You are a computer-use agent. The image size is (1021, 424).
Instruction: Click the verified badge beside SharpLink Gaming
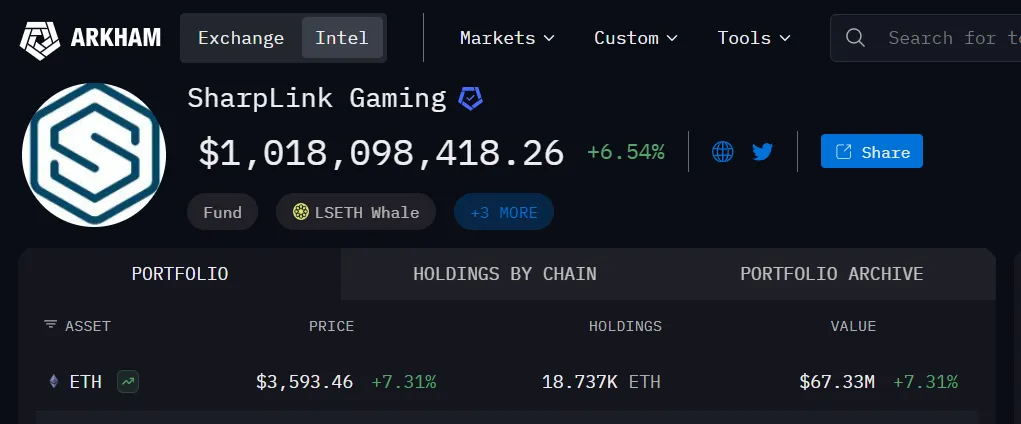tap(470, 98)
